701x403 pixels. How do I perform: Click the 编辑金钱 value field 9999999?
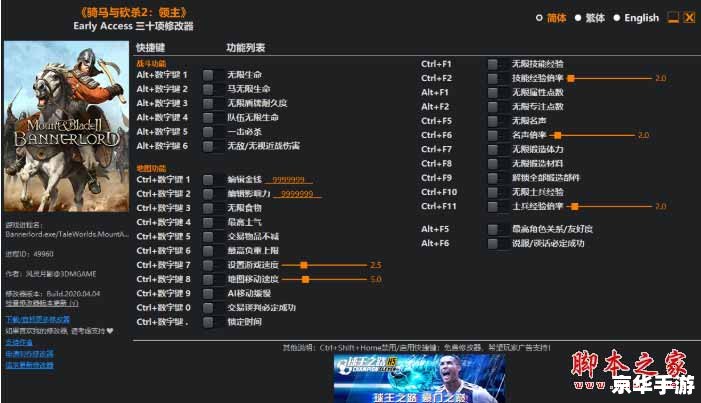coord(289,180)
